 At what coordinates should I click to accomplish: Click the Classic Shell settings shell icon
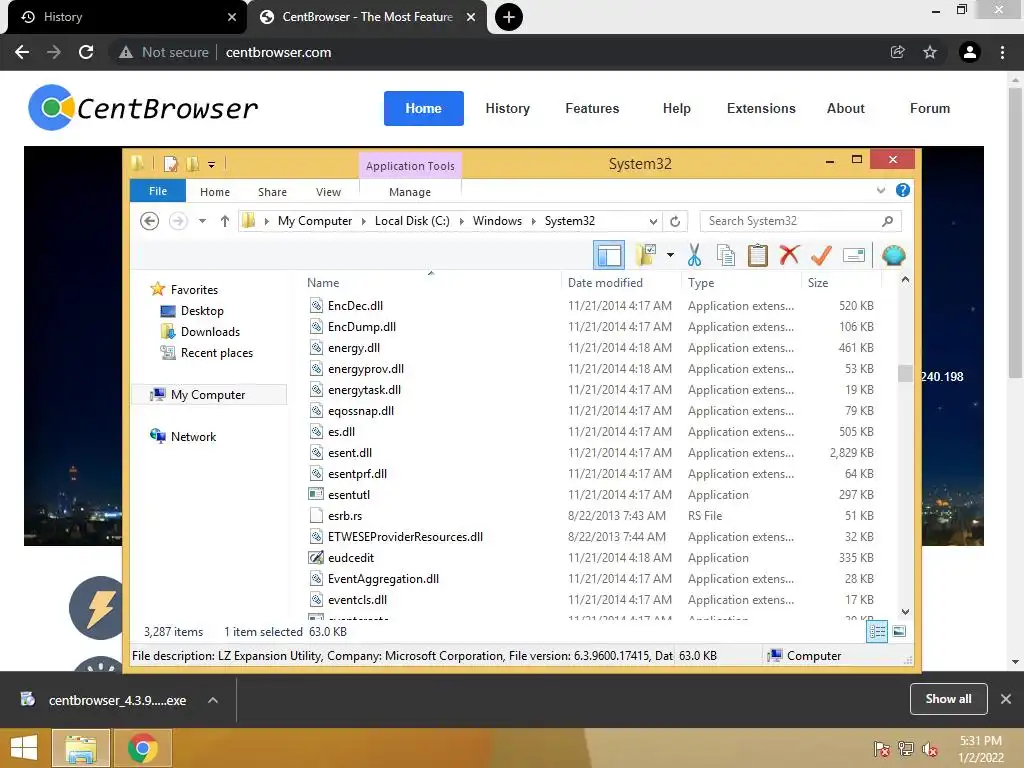click(x=893, y=255)
